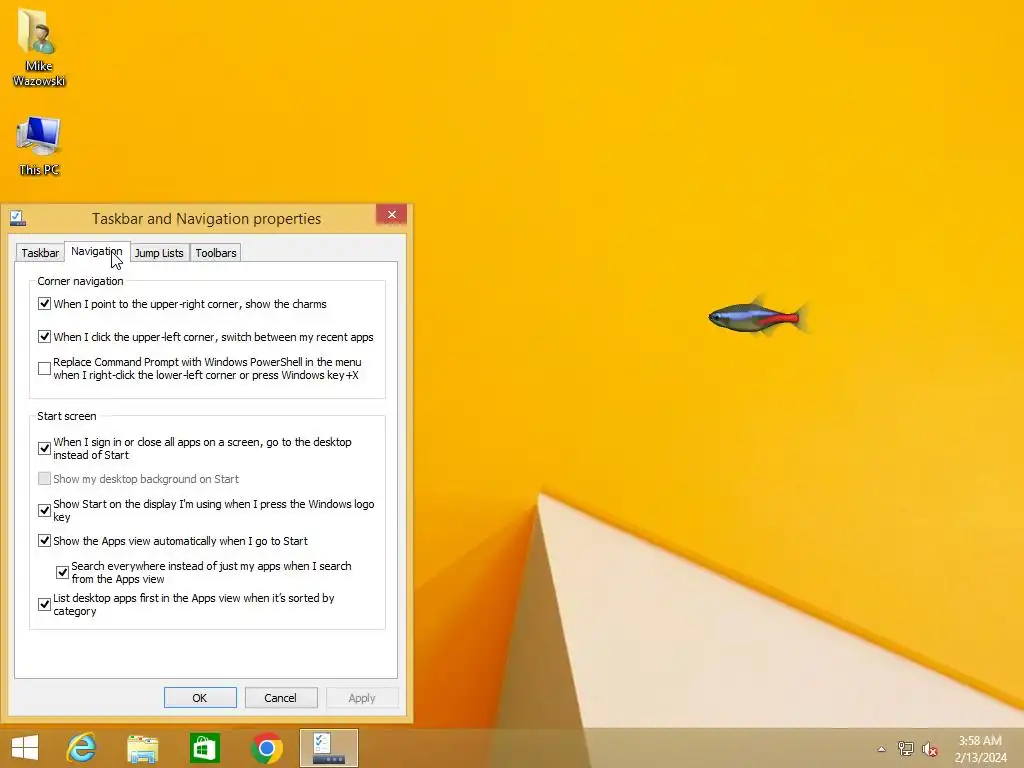
Task: Click the network status tray icon
Action: click(x=905, y=749)
